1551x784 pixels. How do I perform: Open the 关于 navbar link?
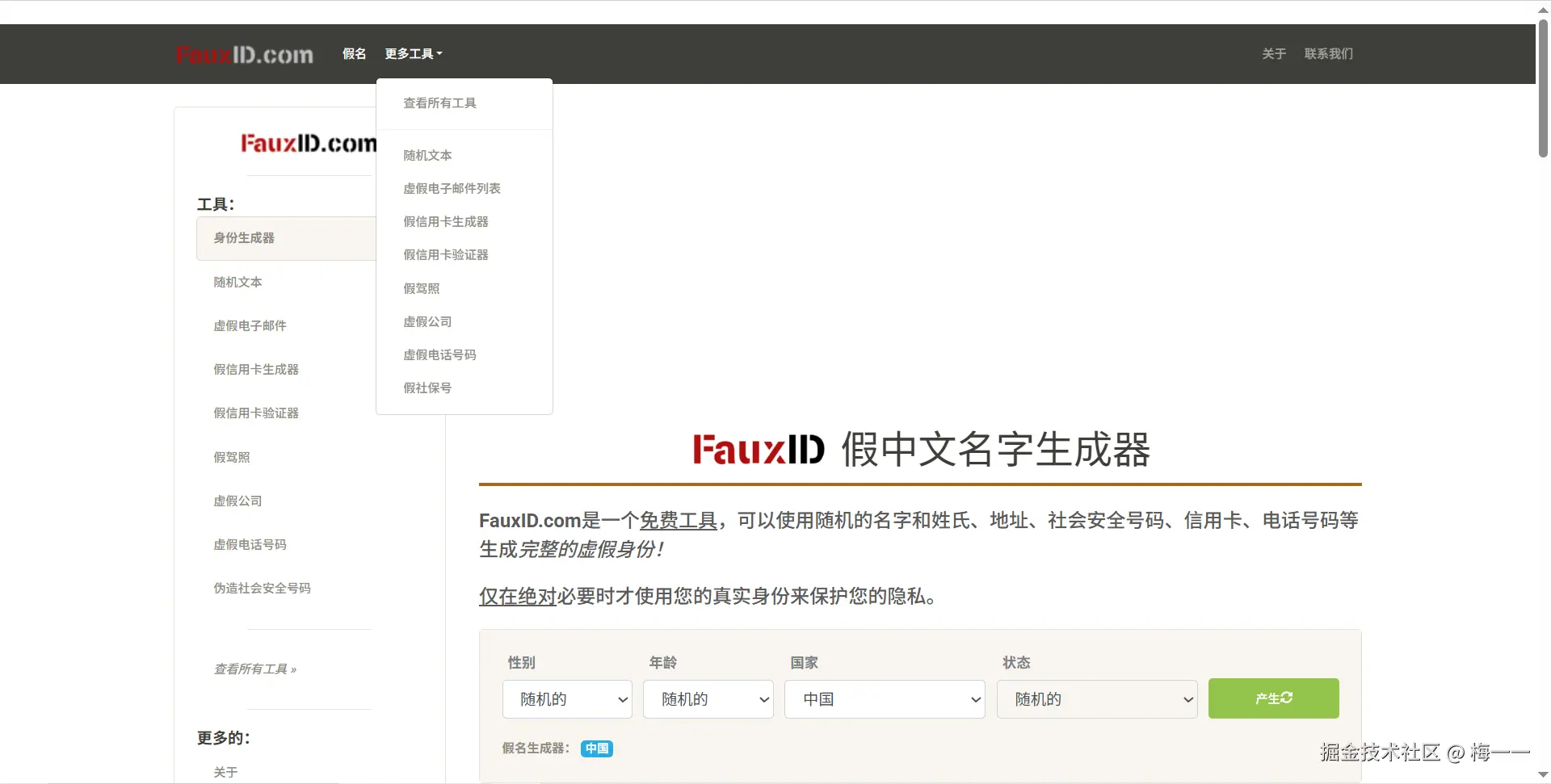[x=1274, y=54]
